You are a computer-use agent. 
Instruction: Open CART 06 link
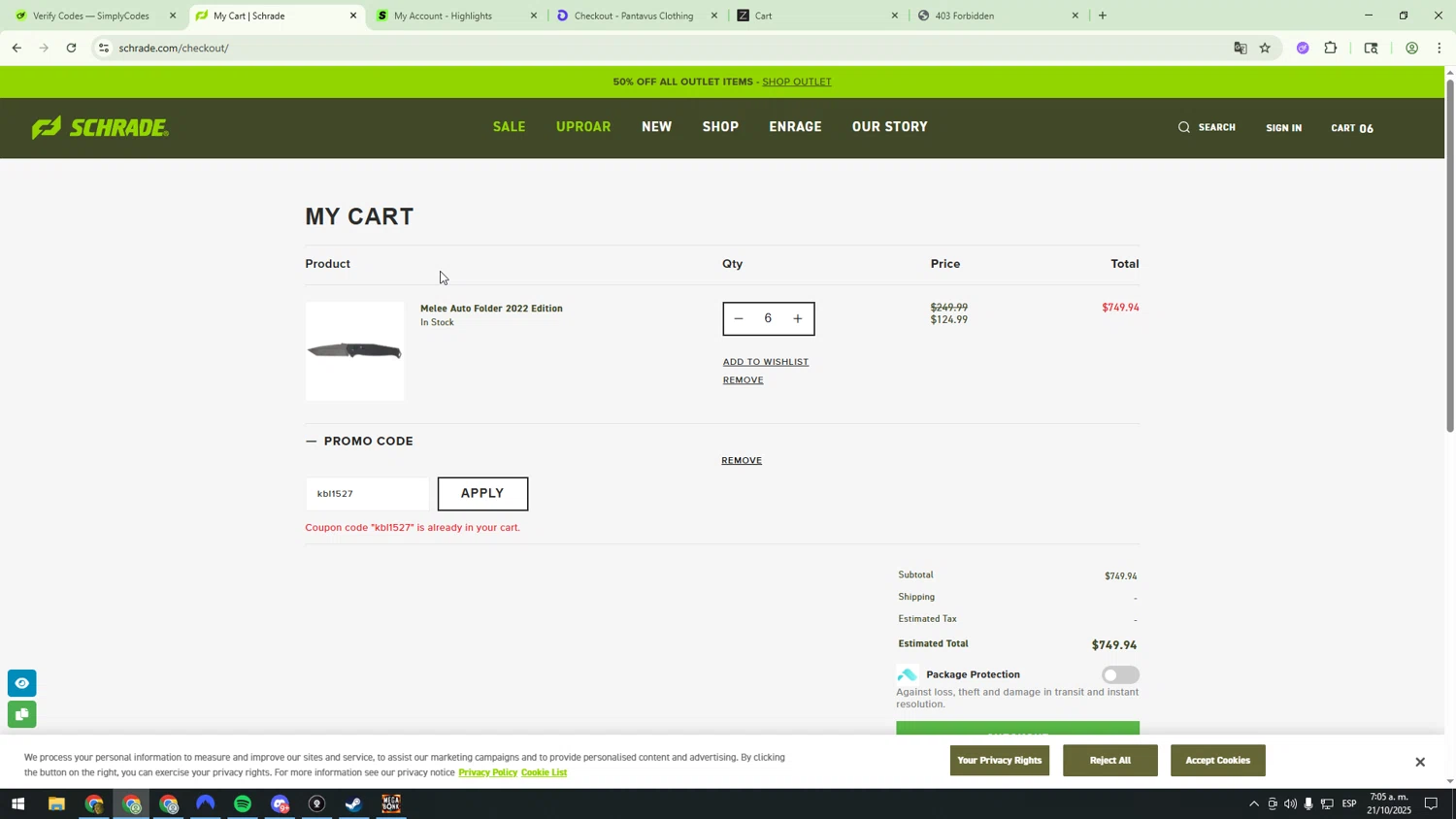click(1352, 128)
